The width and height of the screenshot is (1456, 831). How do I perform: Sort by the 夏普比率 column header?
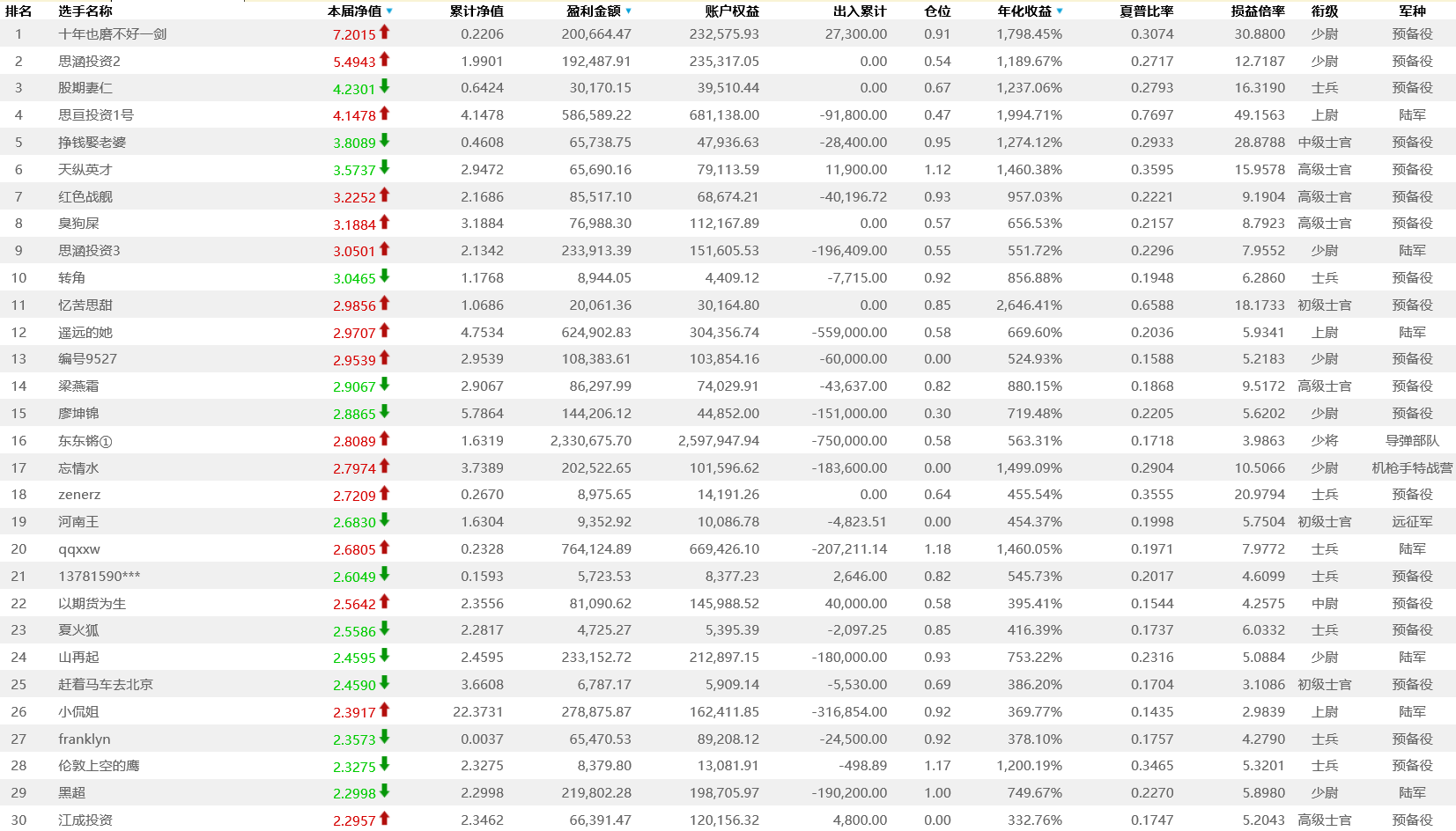pyautogui.click(x=1146, y=11)
